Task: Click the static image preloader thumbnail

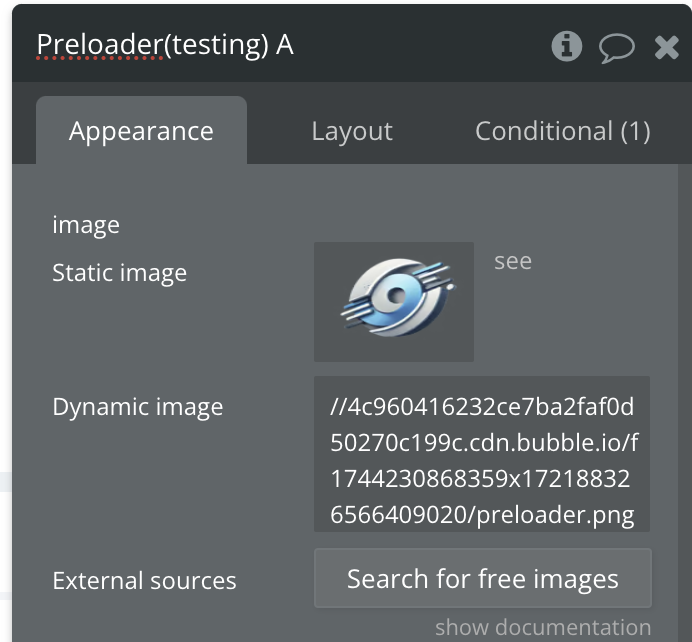Action: pyautogui.click(x=394, y=301)
